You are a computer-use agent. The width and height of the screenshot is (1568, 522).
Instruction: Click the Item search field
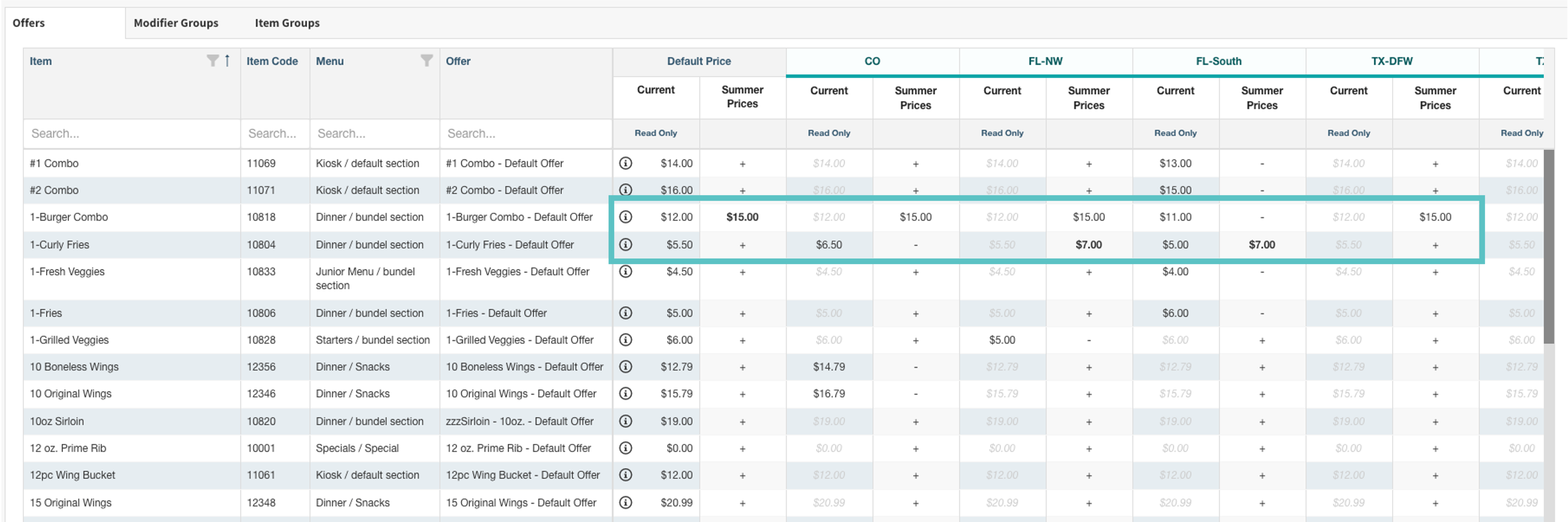click(131, 133)
